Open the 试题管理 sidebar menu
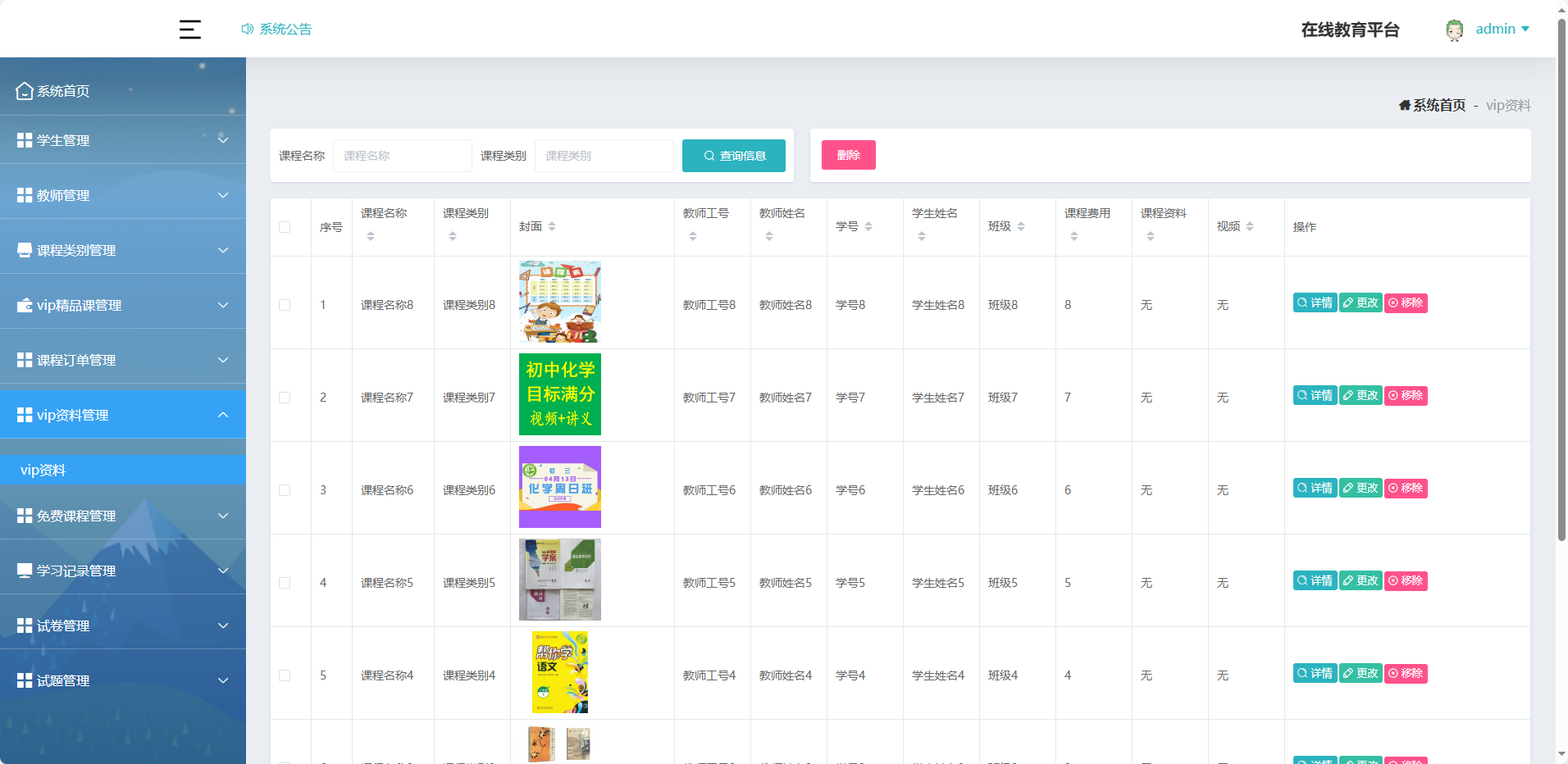1568x764 pixels. (123, 680)
